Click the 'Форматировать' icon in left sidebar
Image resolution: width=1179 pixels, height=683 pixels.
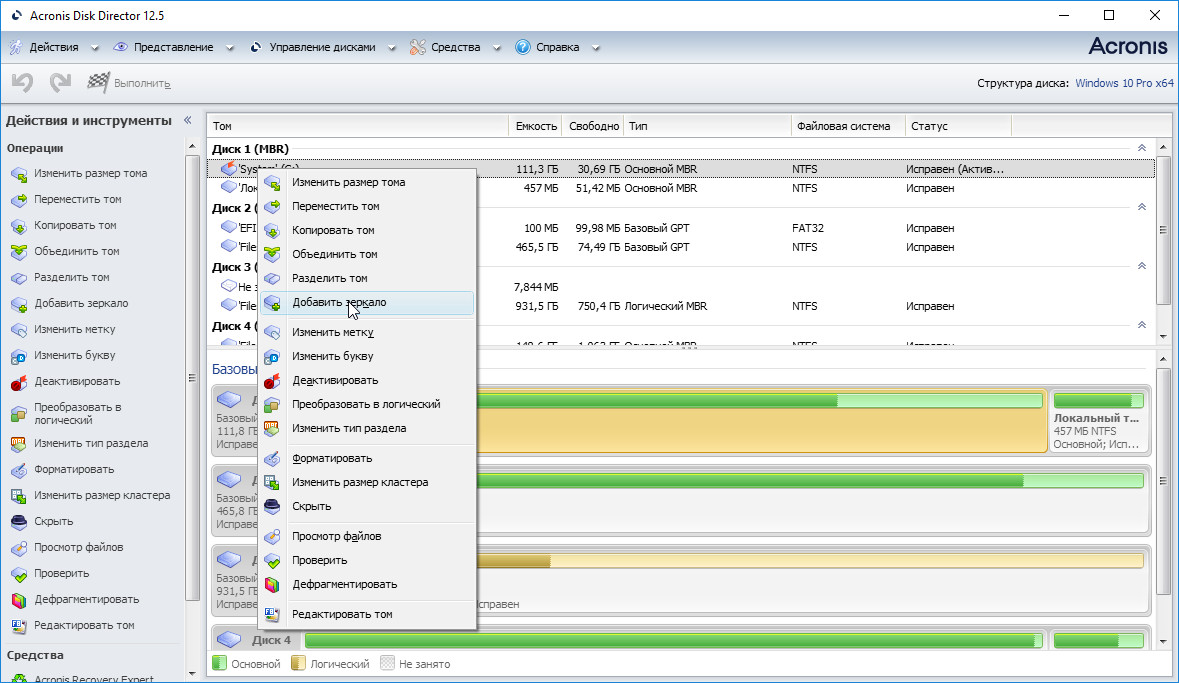[x=18, y=470]
